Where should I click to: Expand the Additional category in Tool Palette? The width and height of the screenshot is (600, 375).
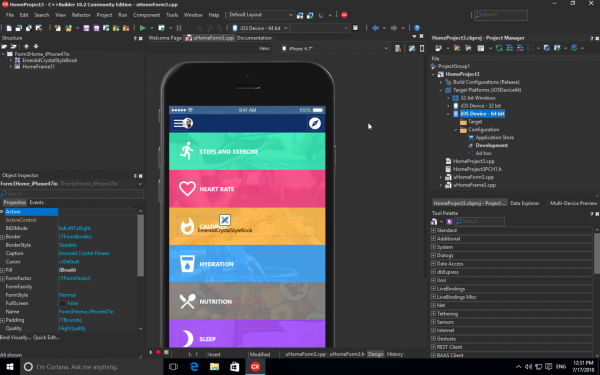coord(434,239)
